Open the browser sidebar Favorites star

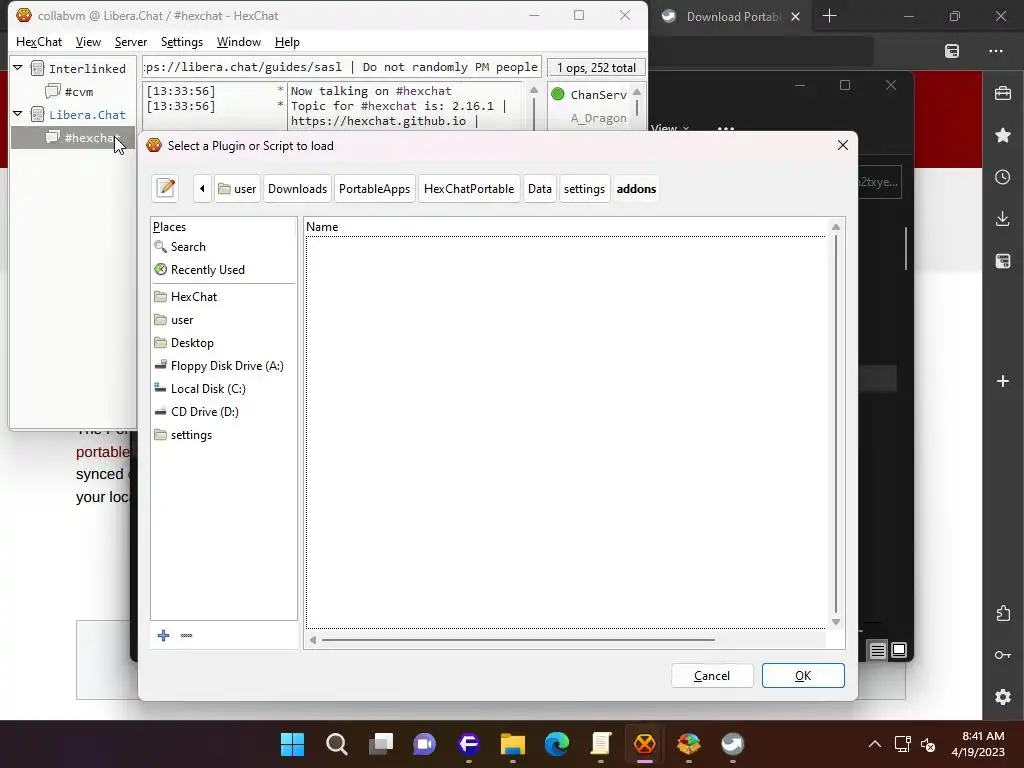point(1002,135)
